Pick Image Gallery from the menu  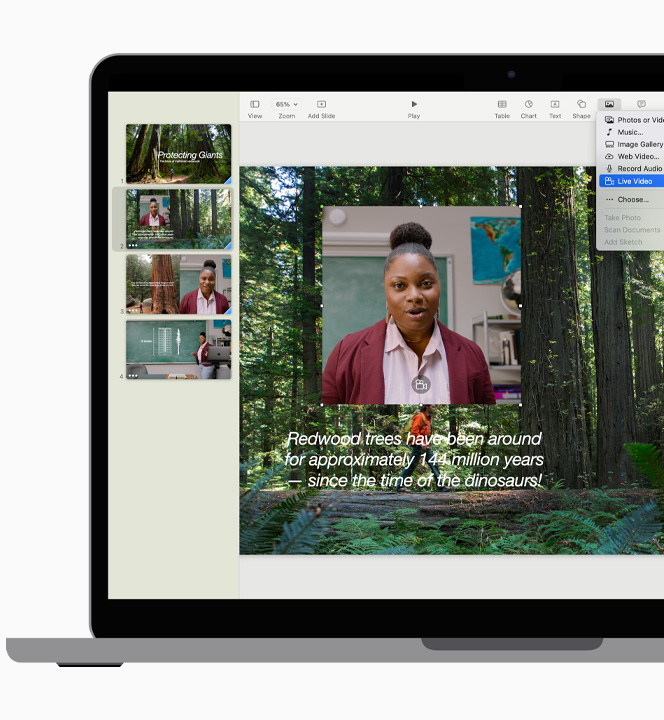click(x=639, y=144)
